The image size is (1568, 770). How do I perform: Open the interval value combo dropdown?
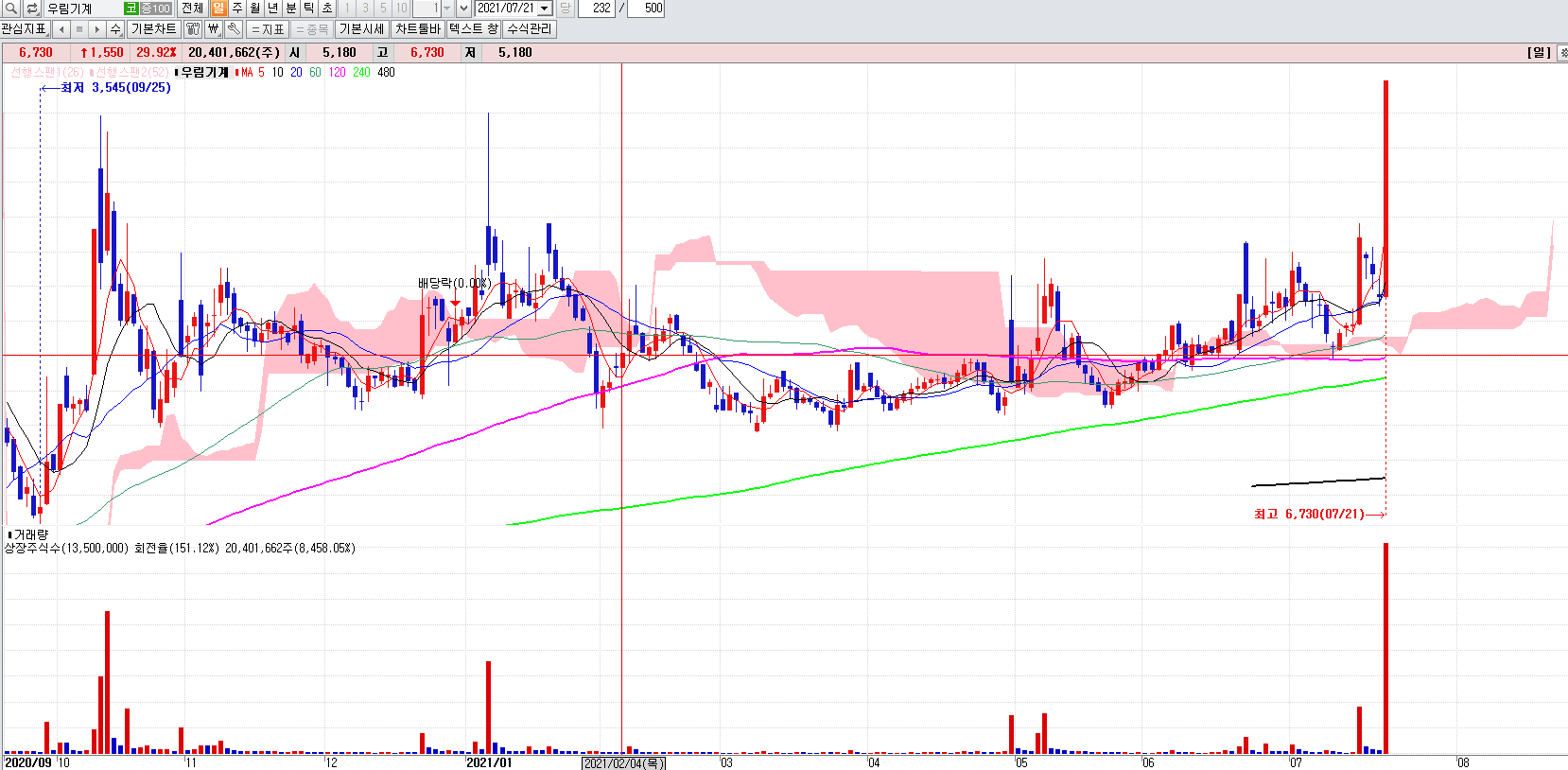pos(447,9)
